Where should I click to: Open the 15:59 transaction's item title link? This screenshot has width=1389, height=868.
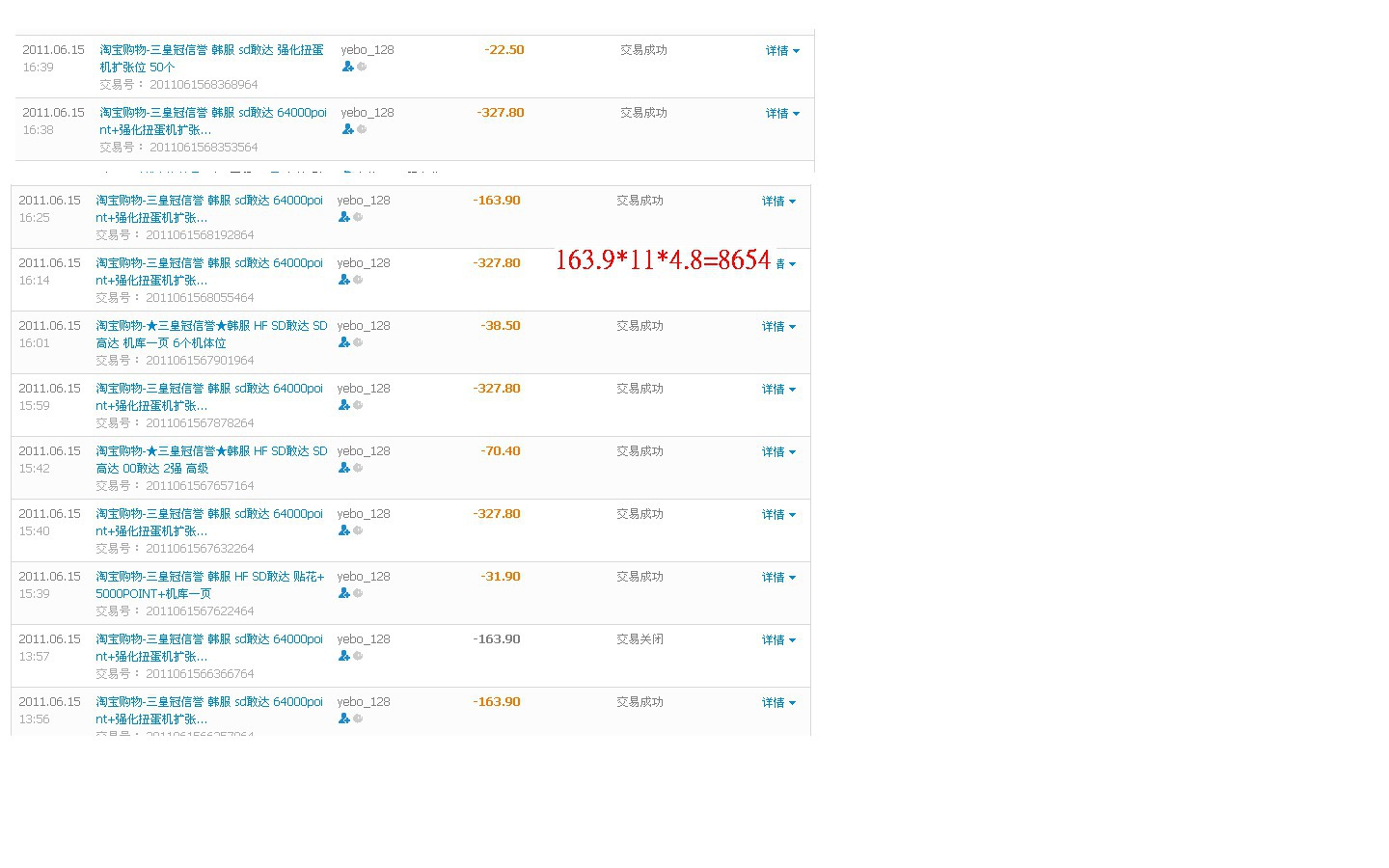(209, 396)
